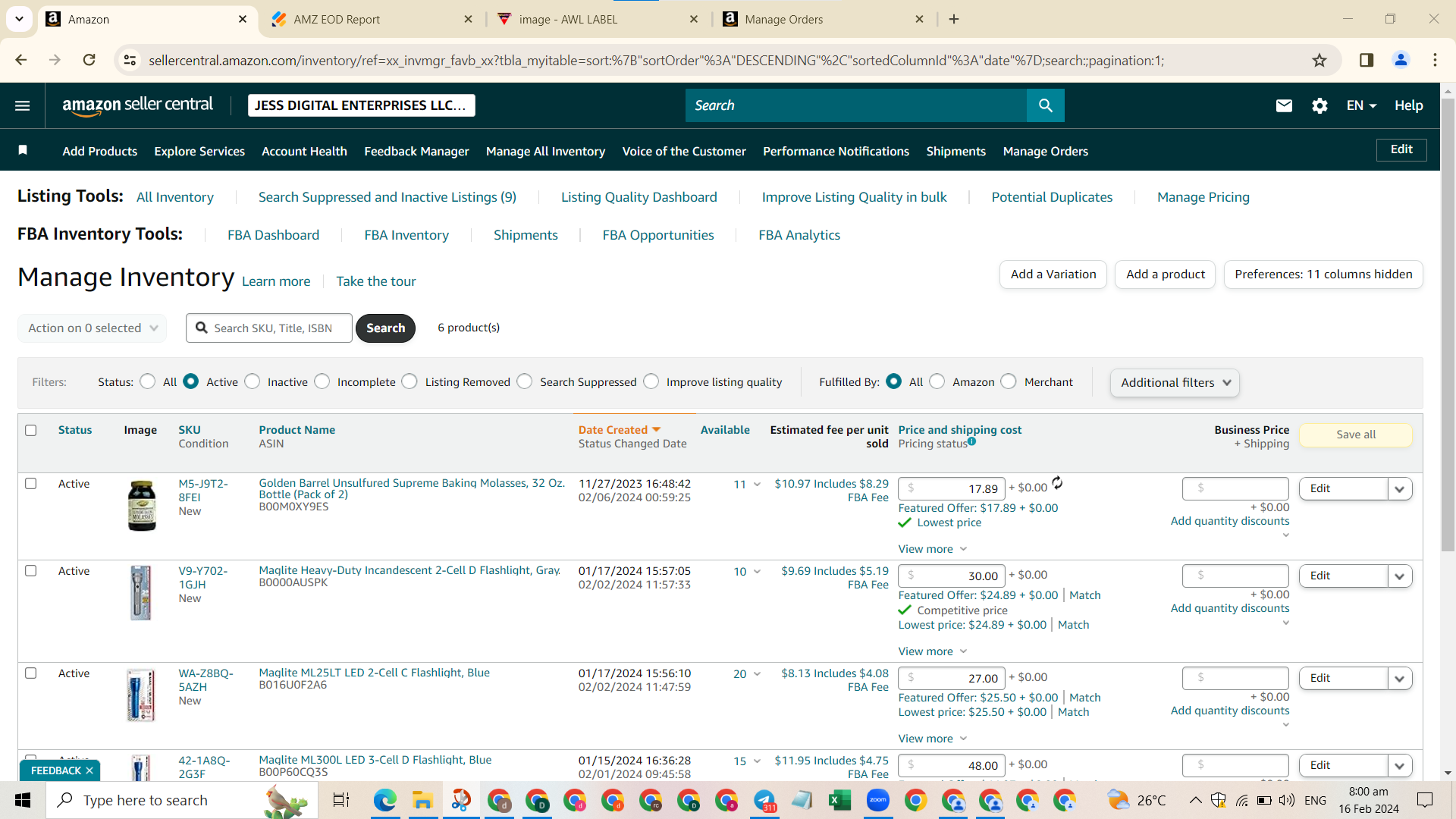Click the Search SKU, Title, ISBN field
Image resolution: width=1456 pixels, height=819 pixels.
click(269, 328)
